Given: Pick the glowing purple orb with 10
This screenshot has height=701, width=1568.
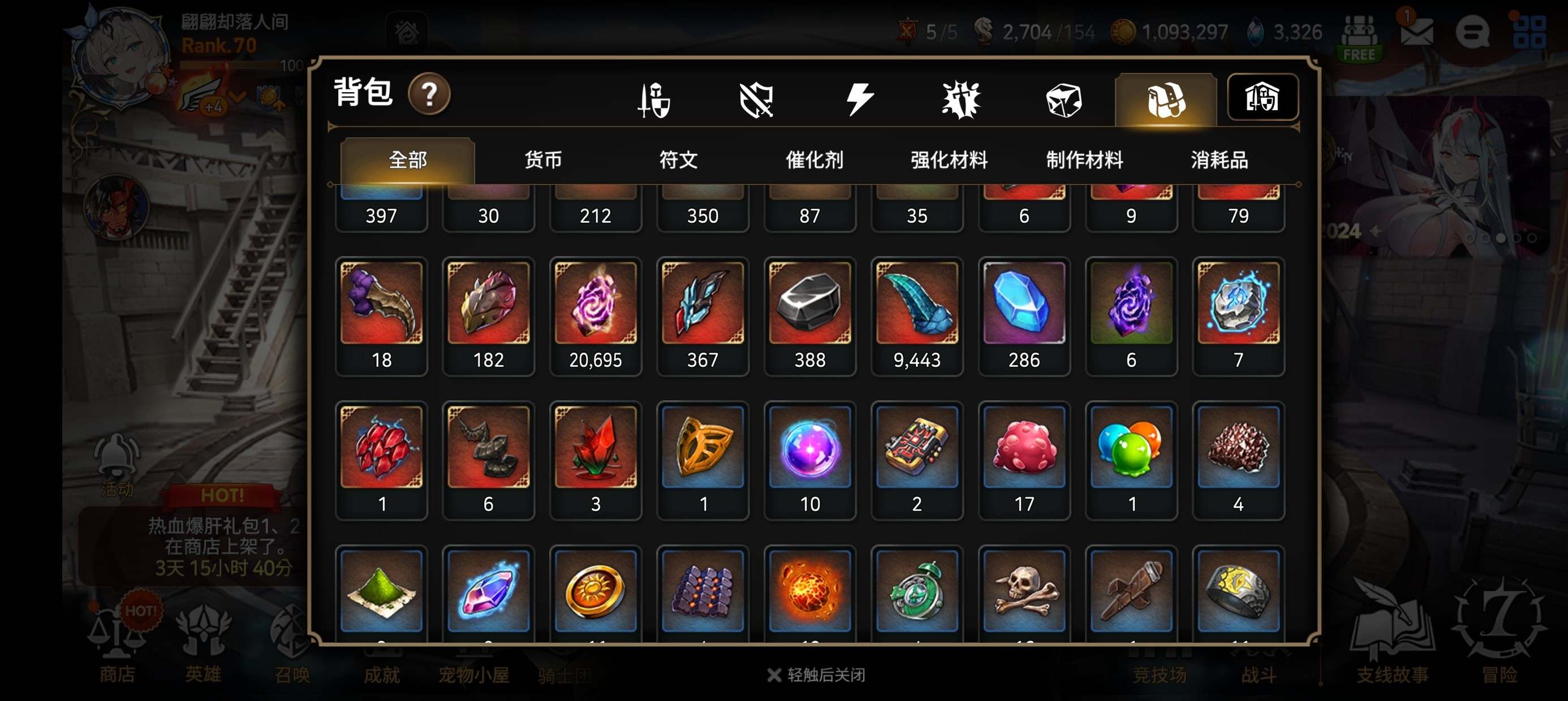Looking at the screenshot, I should (x=809, y=461).
